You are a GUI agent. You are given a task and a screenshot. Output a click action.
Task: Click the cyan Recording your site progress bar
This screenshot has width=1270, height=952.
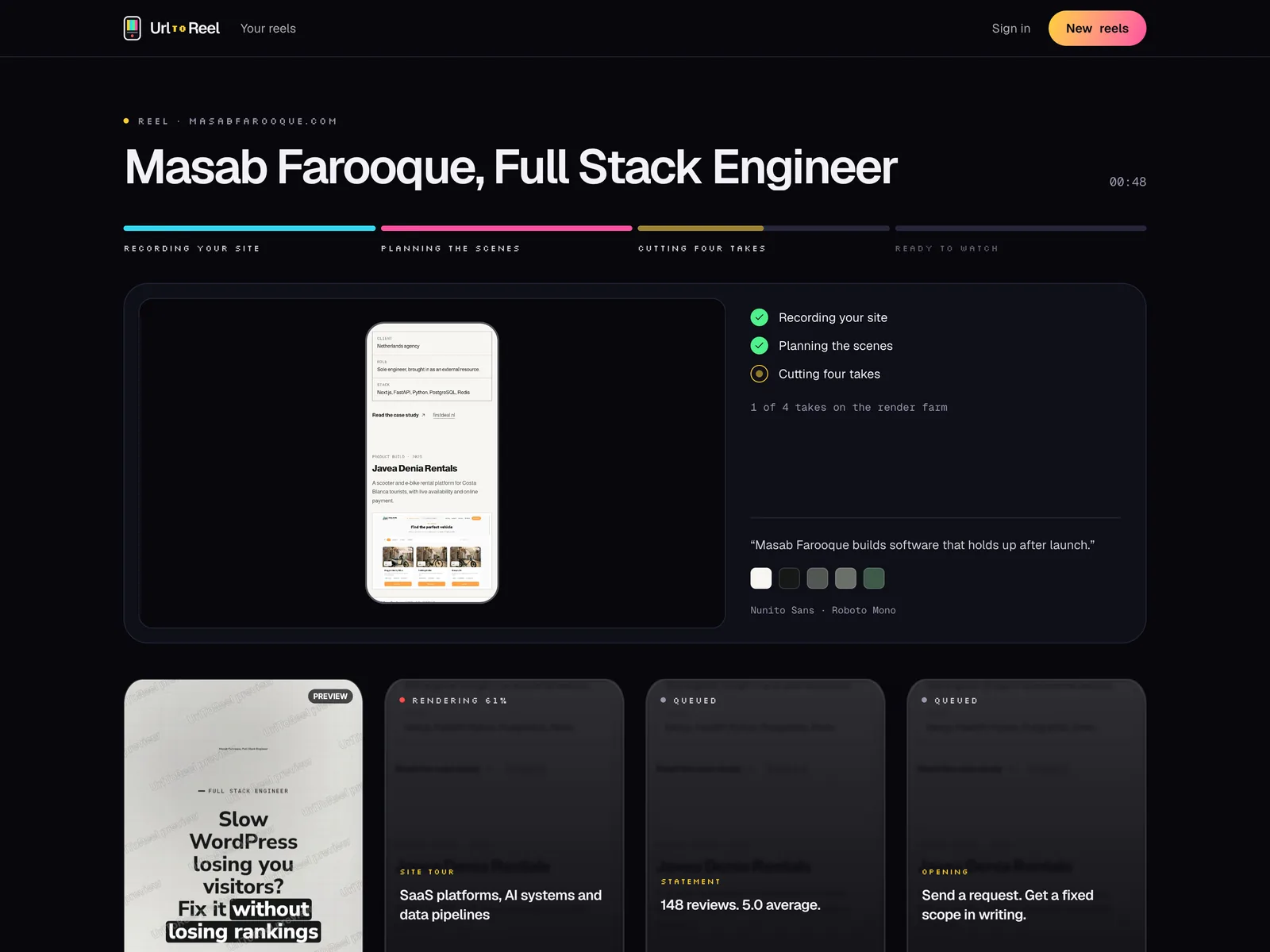click(249, 228)
